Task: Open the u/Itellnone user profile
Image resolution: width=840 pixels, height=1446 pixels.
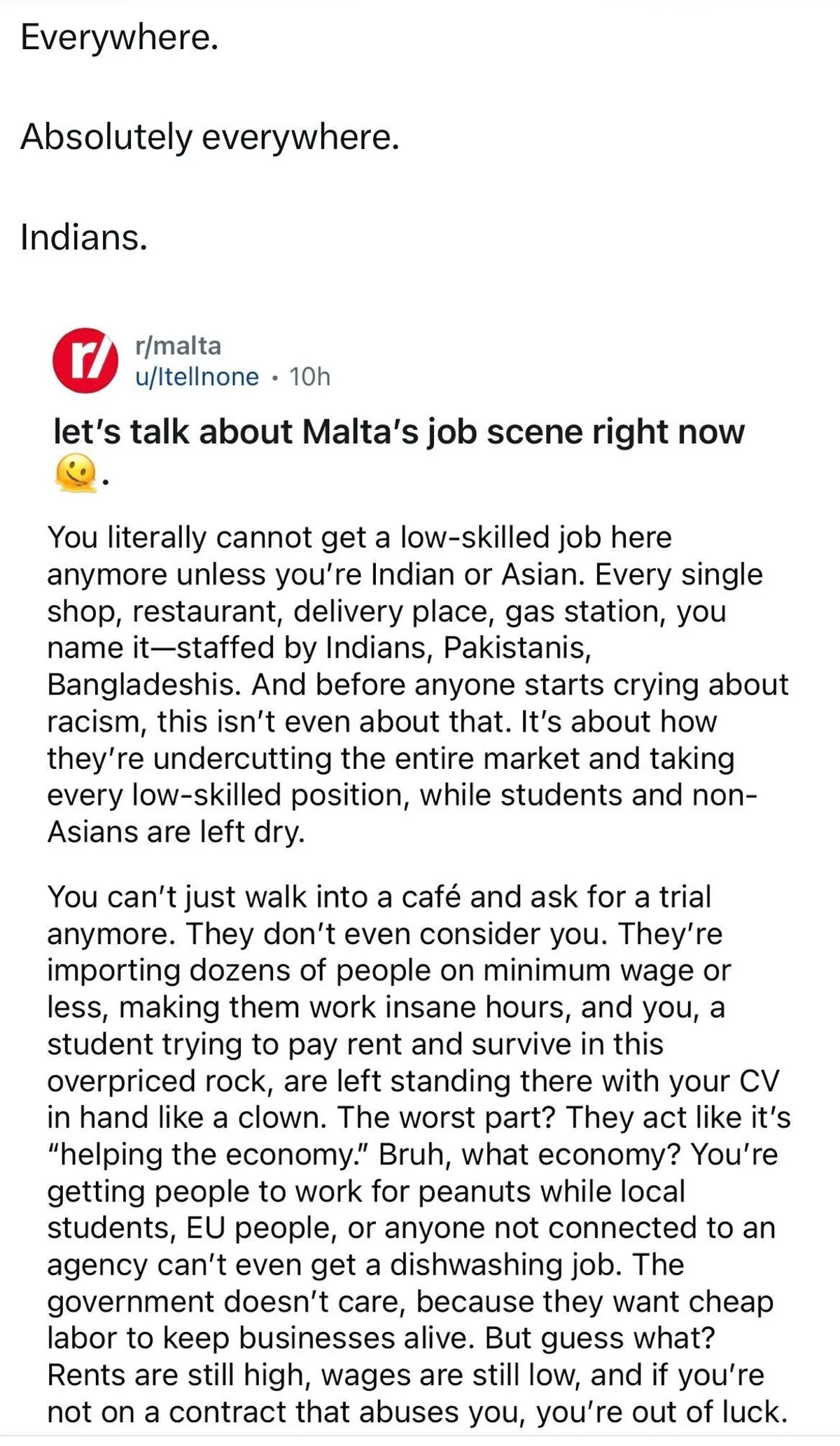Action: click(x=197, y=377)
